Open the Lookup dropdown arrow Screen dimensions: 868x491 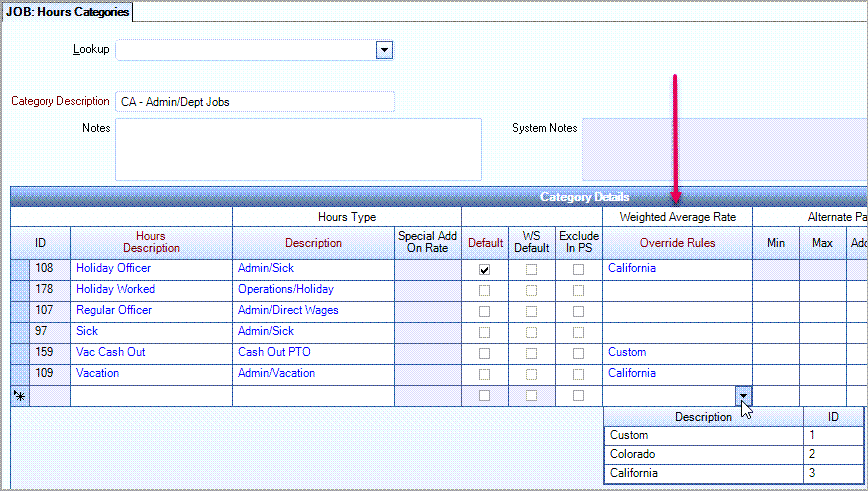tap(384, 50)
